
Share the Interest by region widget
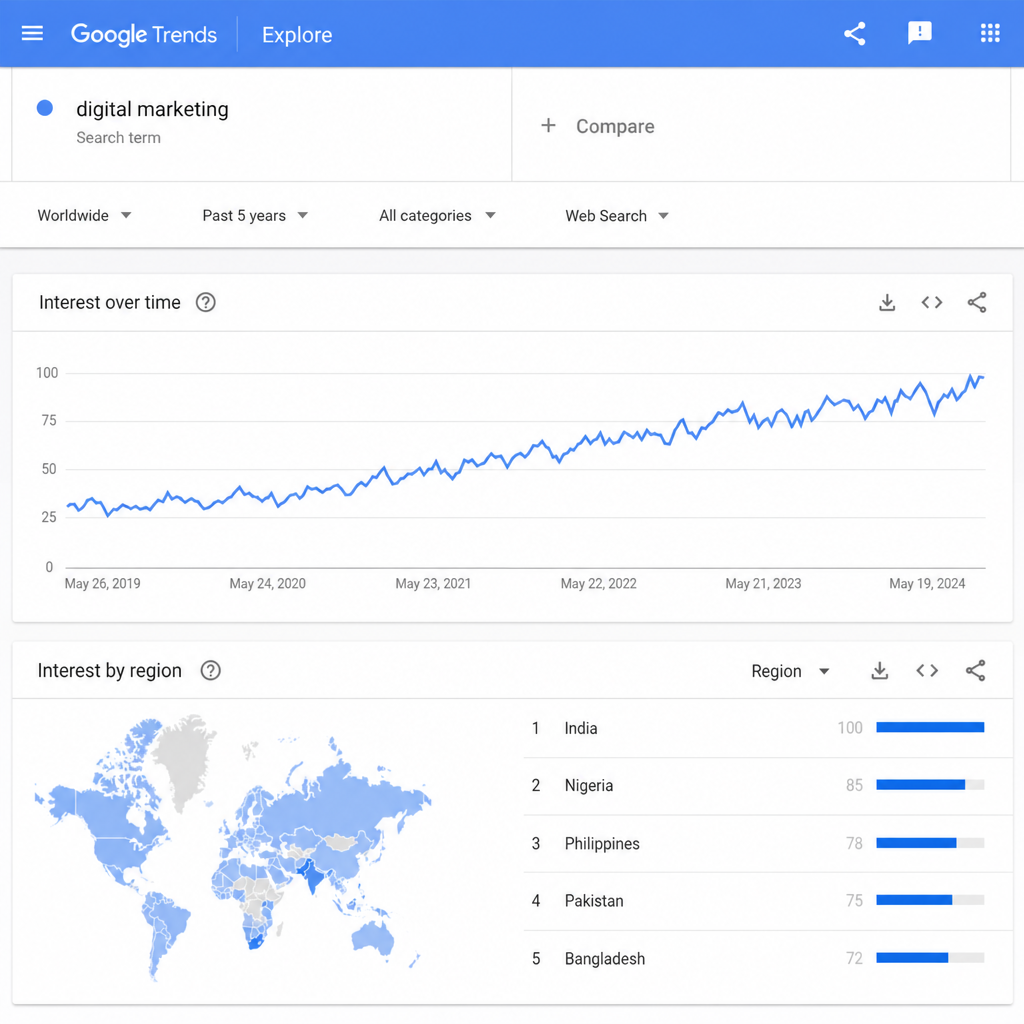coord(976,671)
